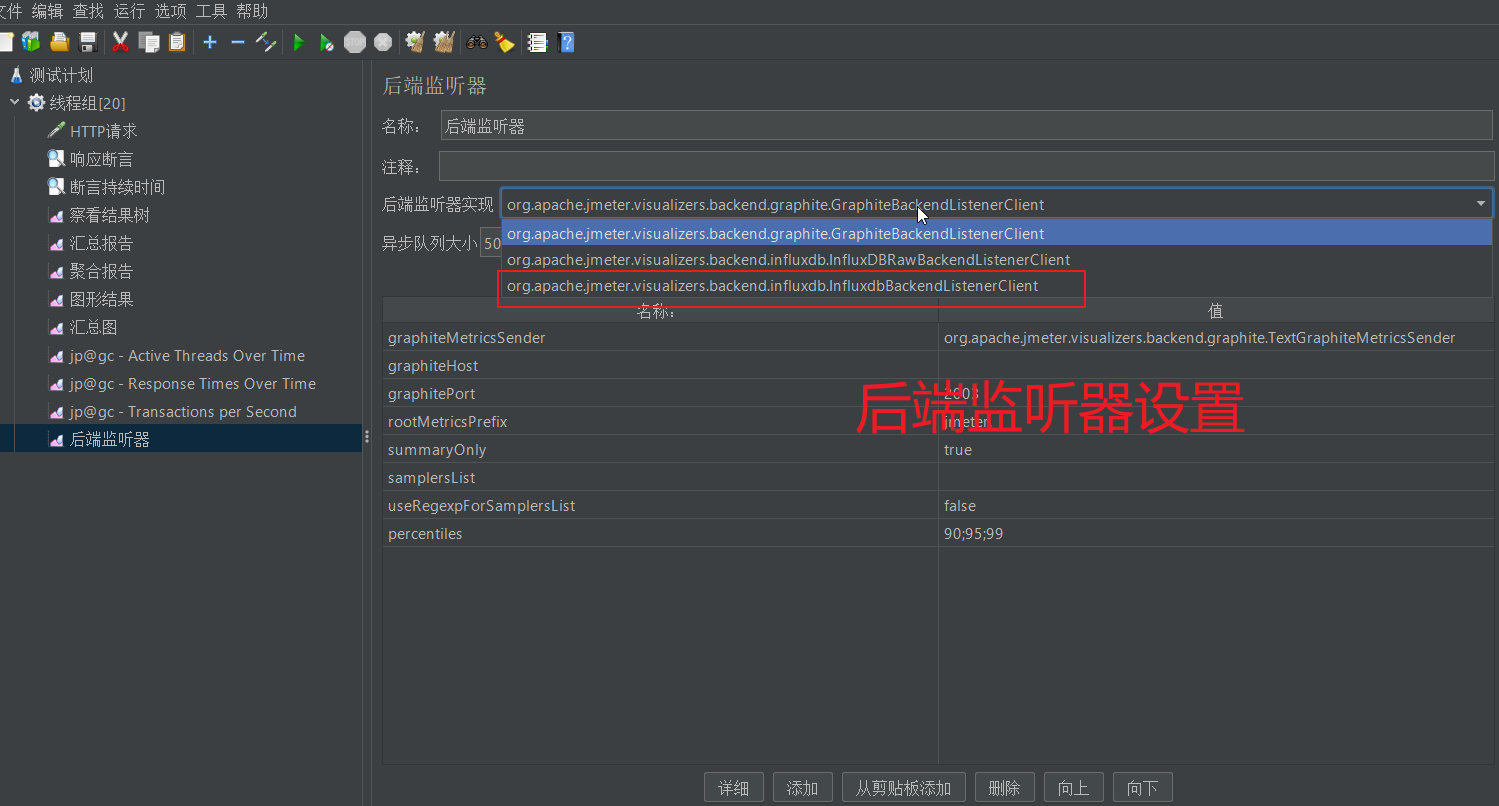
Task: Collapse the 线程组[20] tree chevron
Action: pos(14,102)
